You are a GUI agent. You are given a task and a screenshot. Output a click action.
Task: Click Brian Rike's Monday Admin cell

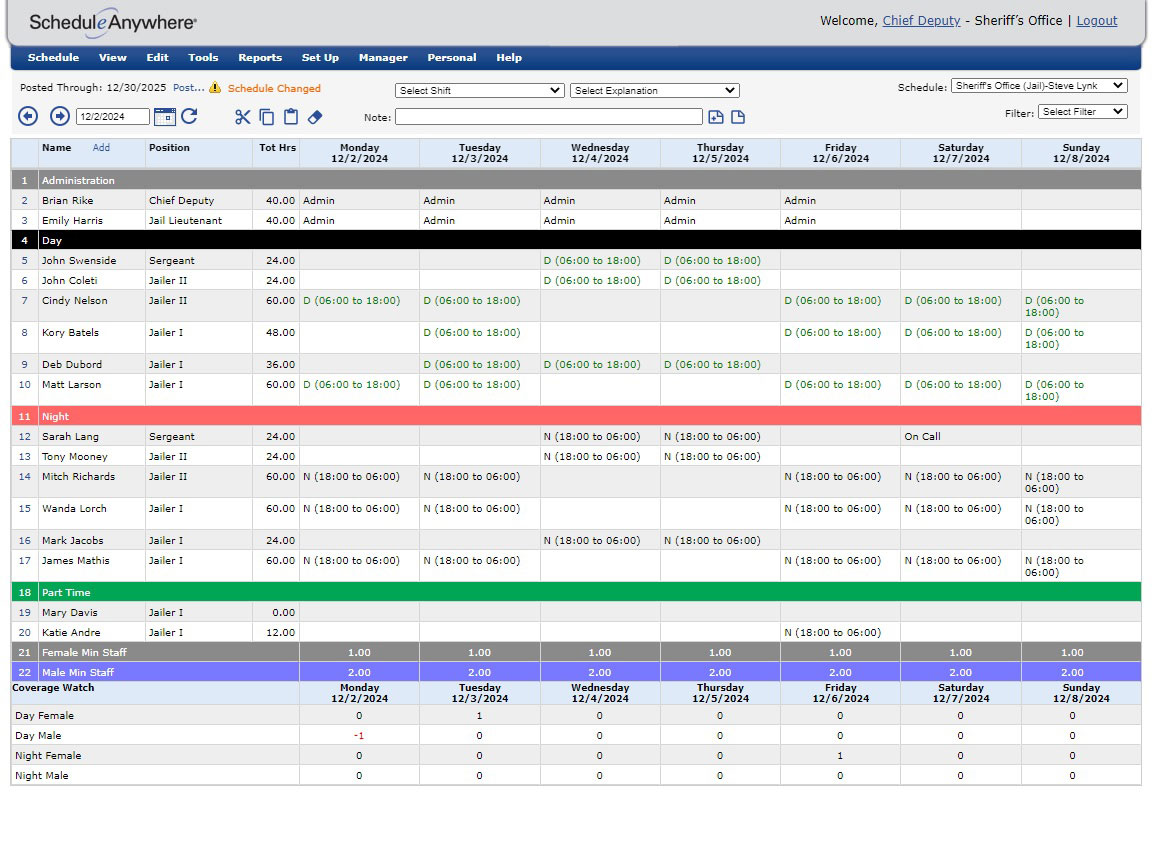coord(359,201)
